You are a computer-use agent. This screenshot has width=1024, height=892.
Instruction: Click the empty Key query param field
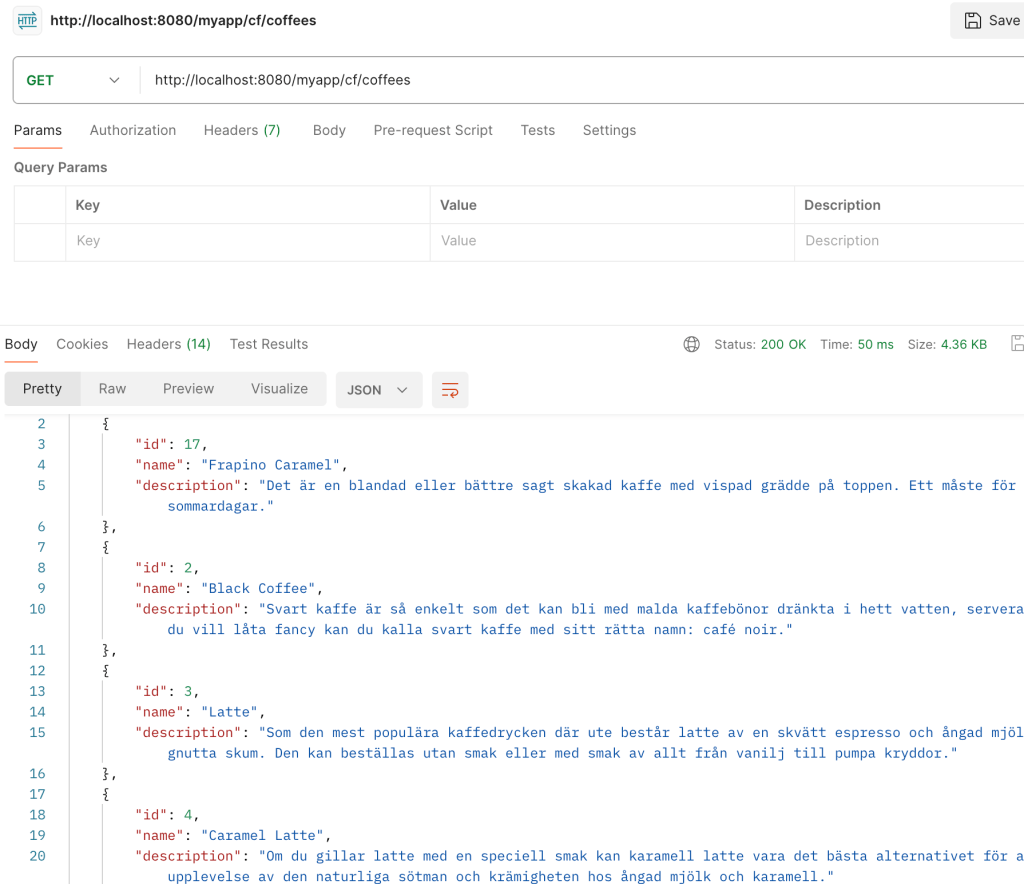pos(247,241)
